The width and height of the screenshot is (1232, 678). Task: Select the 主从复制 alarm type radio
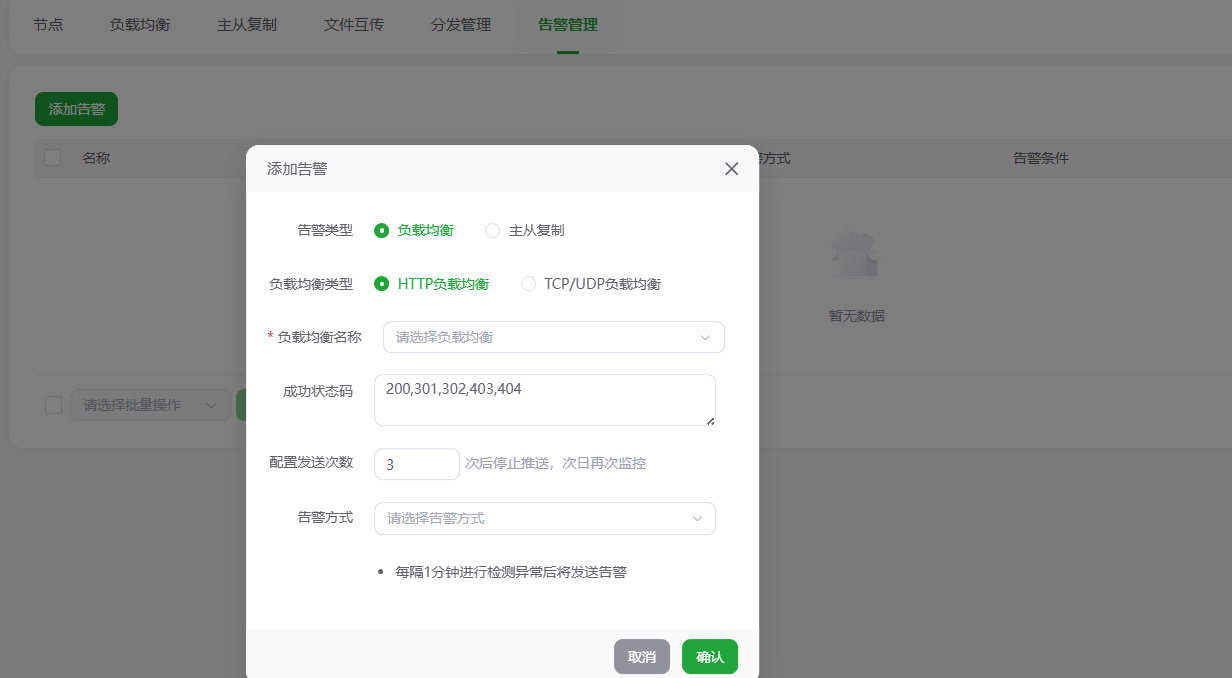(492, 229)
